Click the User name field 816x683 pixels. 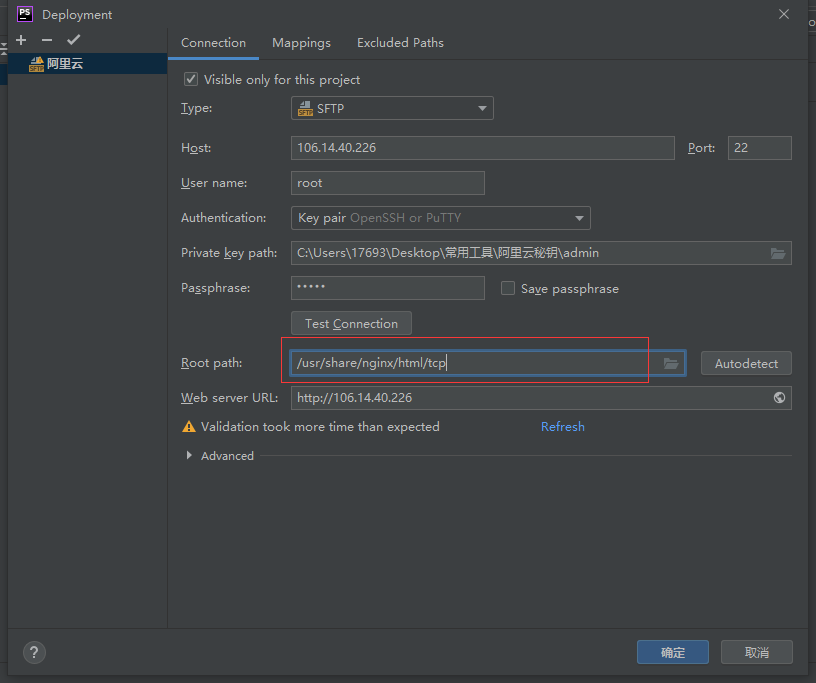coord(388,183)
